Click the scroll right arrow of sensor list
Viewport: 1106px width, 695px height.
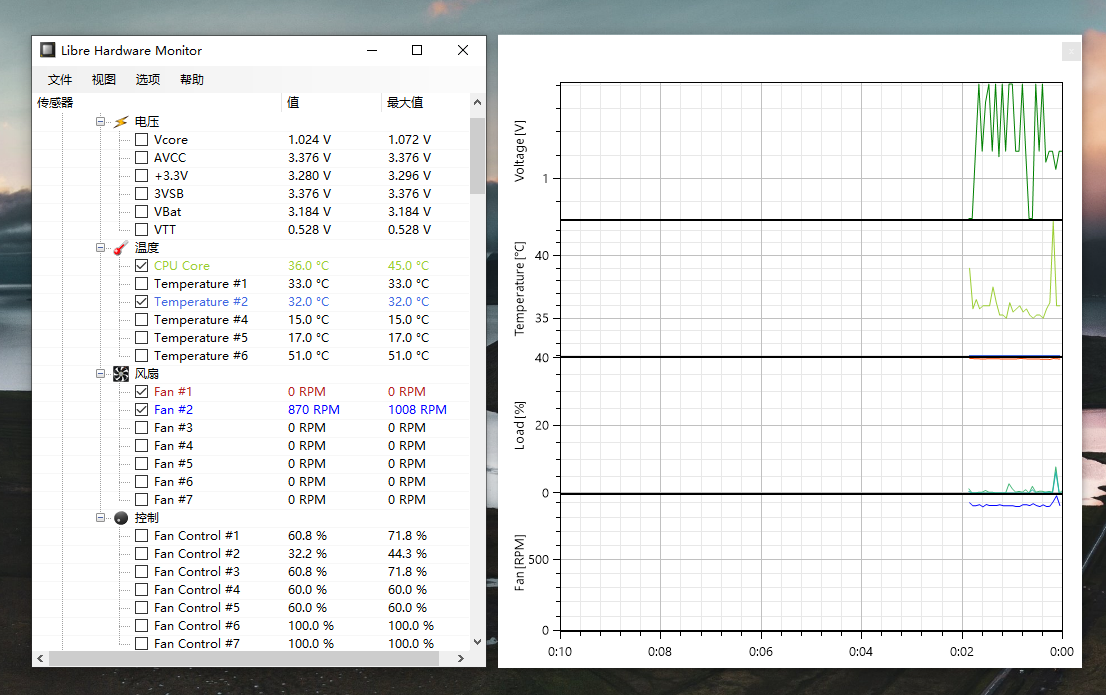point(461,659)
